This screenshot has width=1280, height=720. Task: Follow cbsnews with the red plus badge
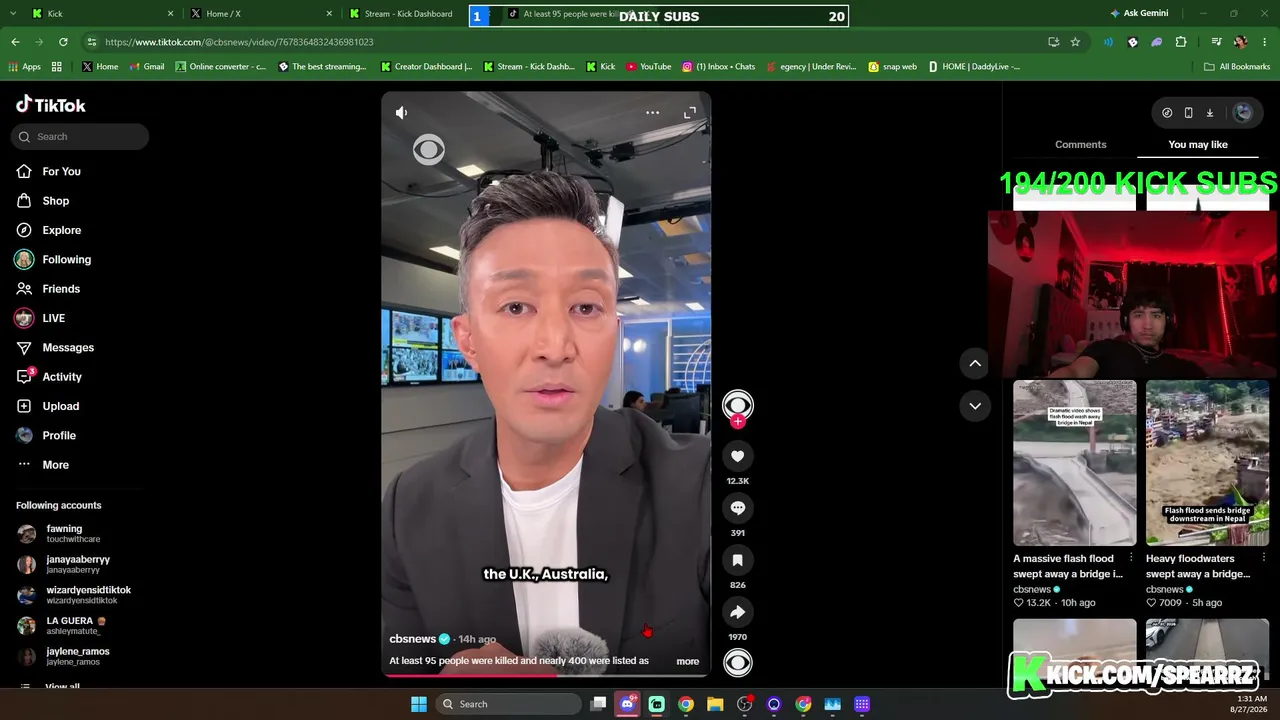(738, 422)
